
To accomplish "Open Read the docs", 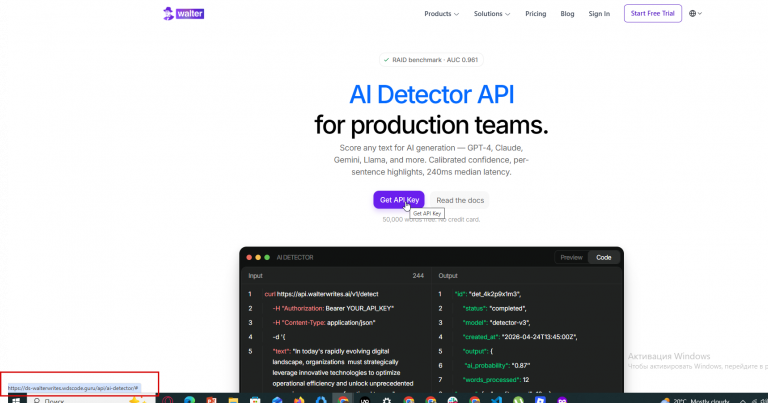I will click(460, 200).
